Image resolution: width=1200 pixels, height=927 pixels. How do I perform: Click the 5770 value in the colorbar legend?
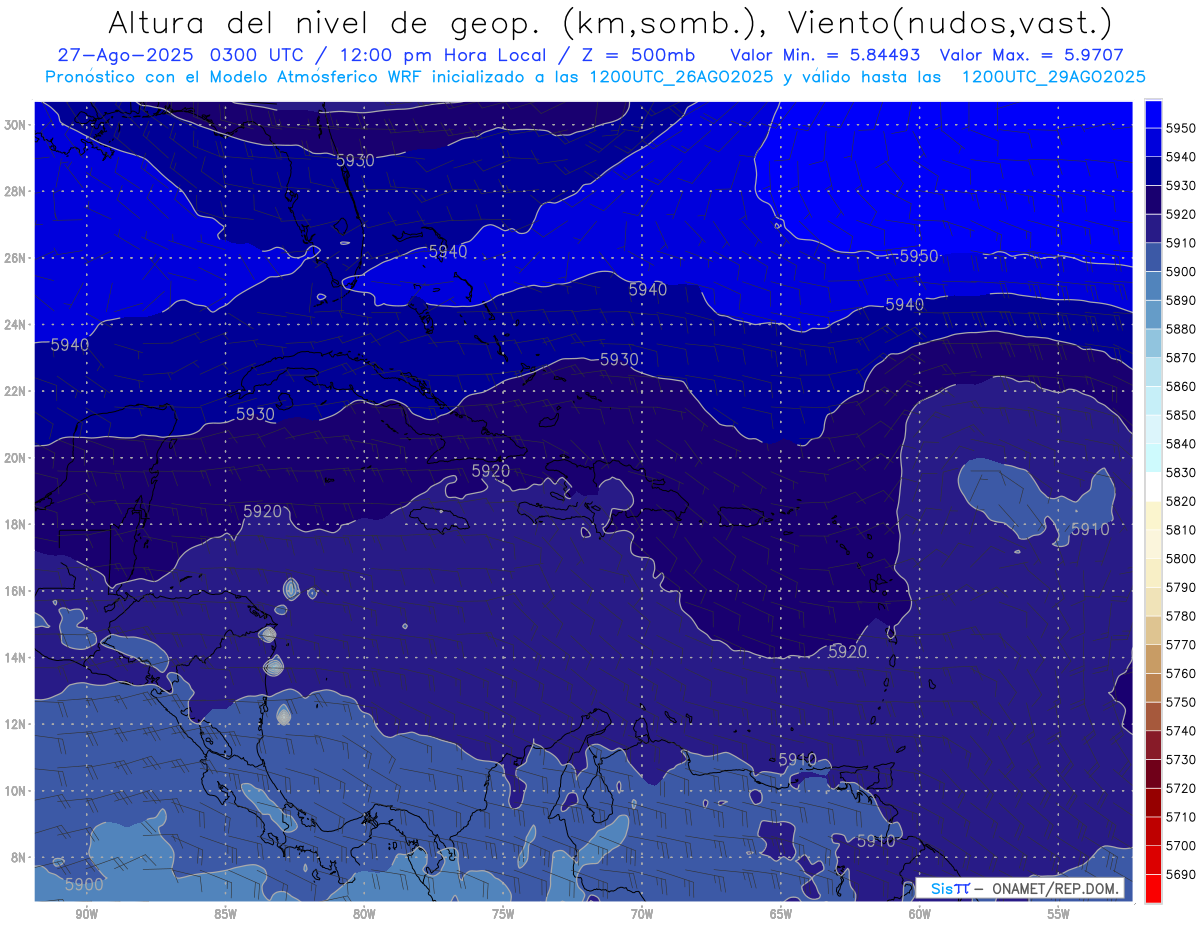point(1181,645)
